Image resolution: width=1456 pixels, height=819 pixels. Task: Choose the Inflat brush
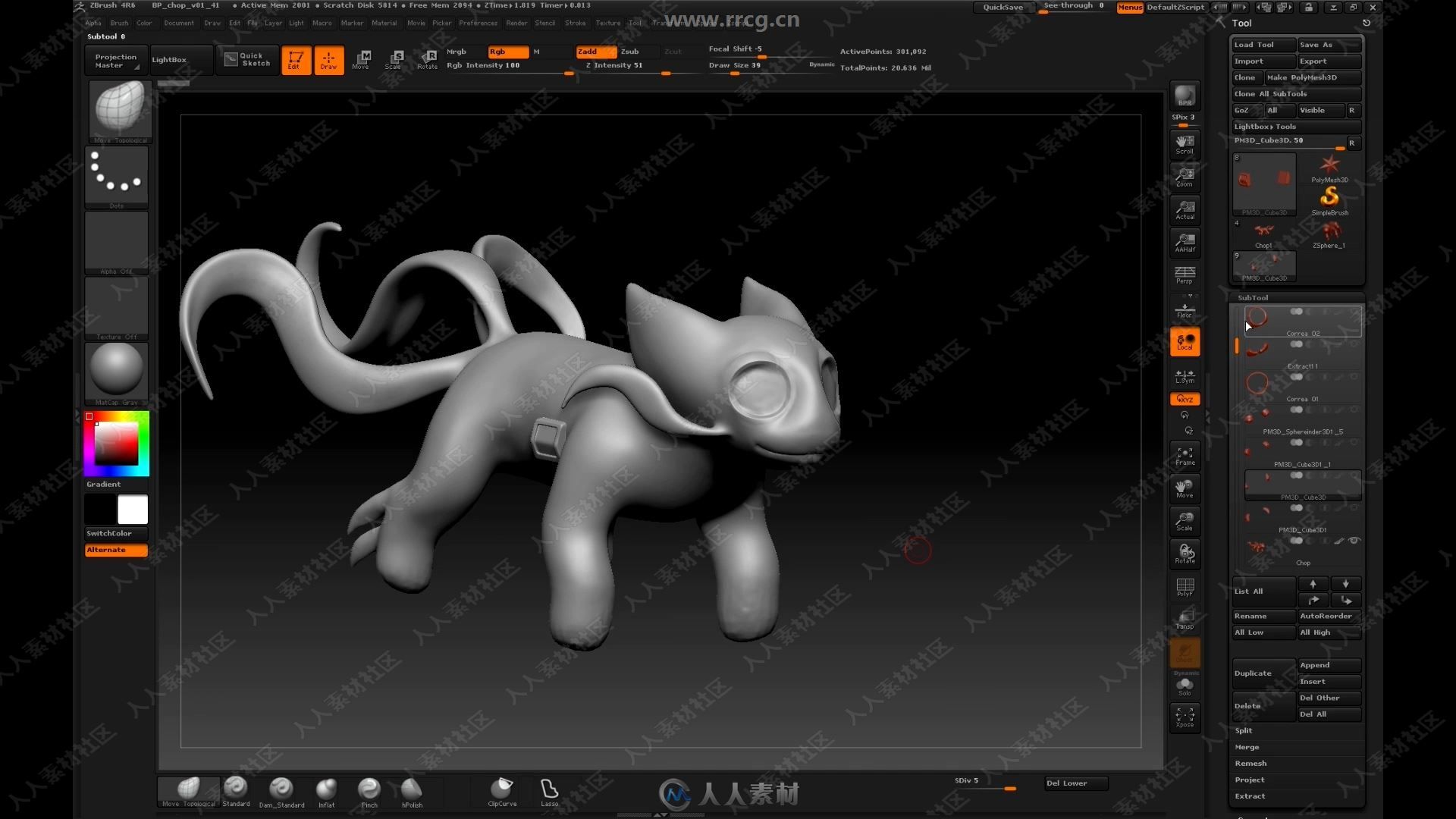pyautogui.click(x=326, y=791)
